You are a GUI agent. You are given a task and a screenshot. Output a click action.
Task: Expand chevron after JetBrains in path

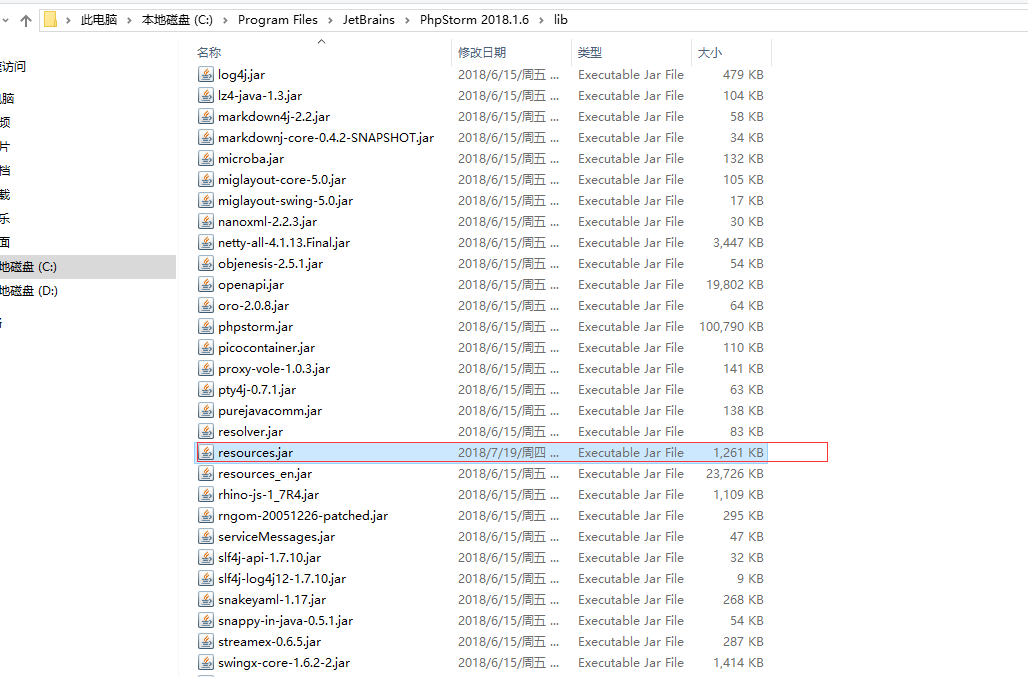407,20
